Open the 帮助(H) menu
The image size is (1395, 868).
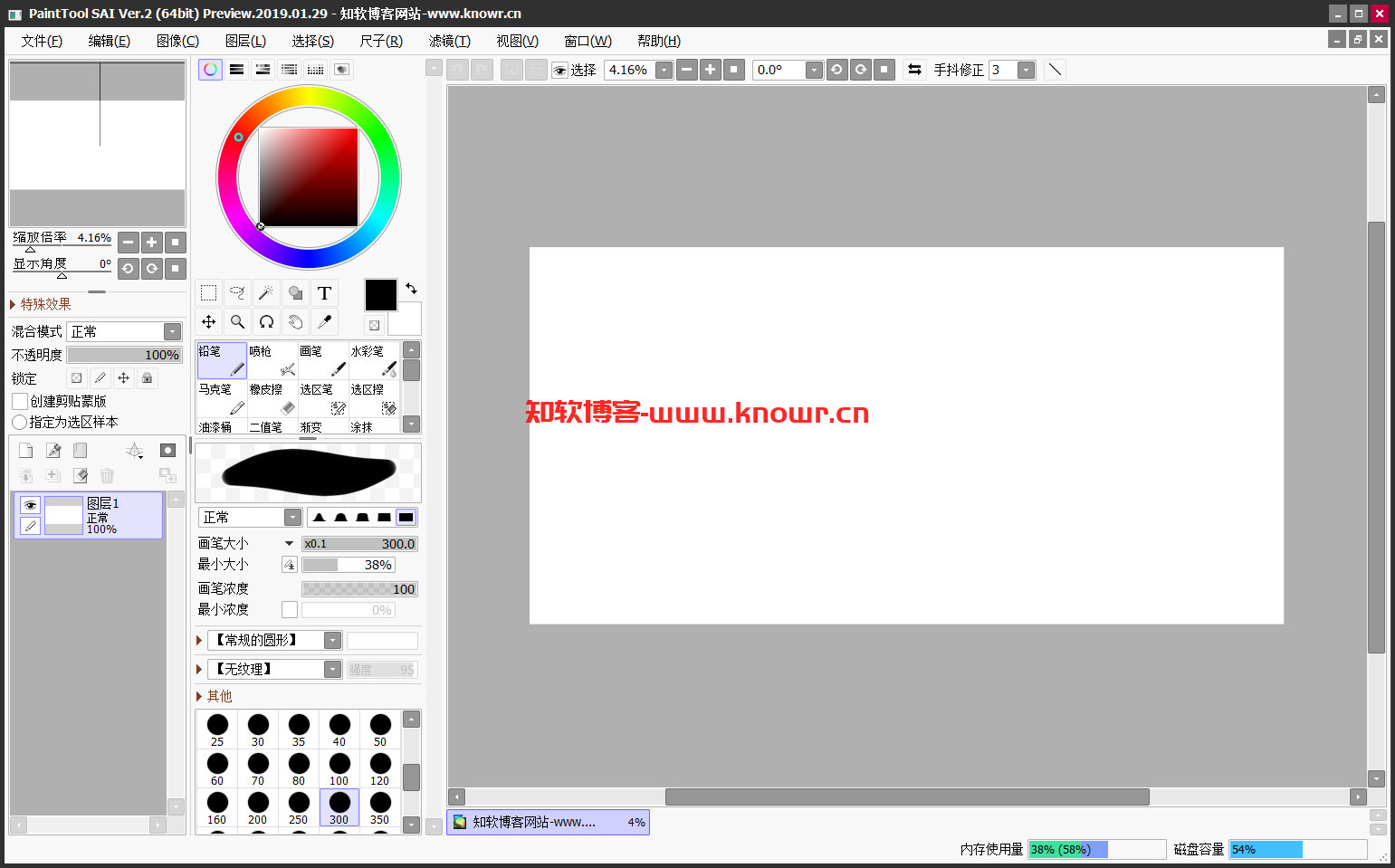[659, 41]
